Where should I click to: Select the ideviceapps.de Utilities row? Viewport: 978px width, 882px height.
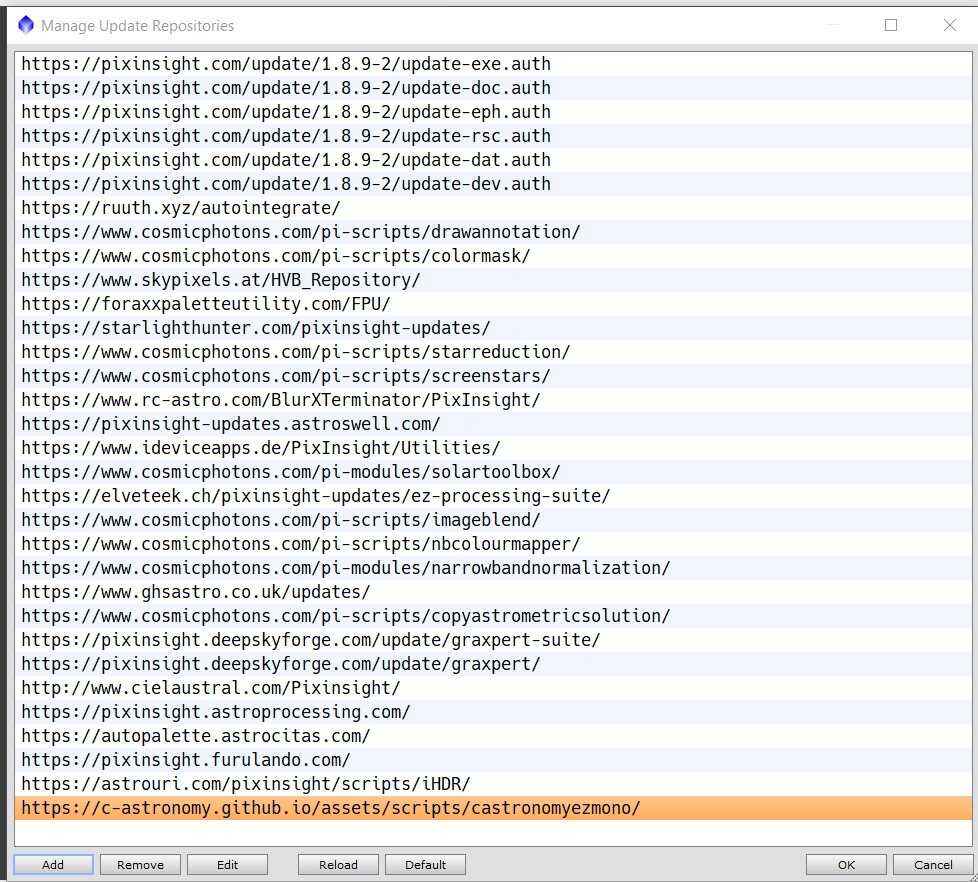coord(493,448)
